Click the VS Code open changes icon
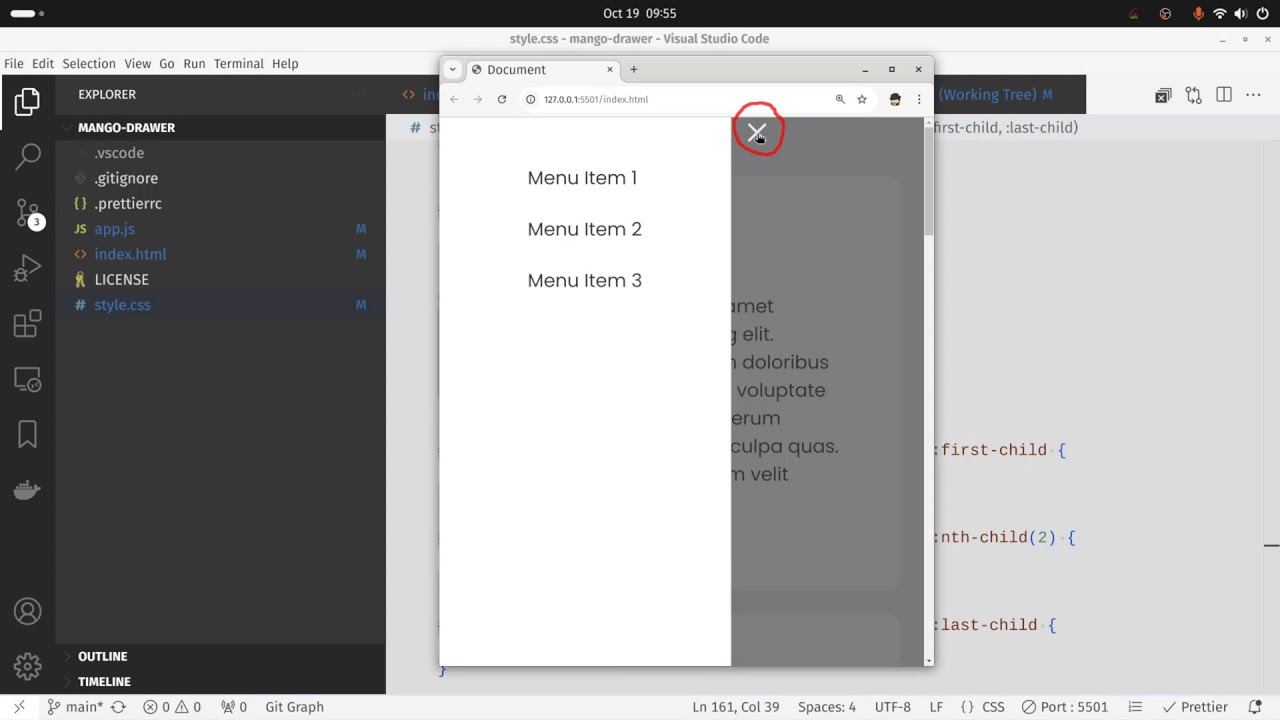 pyautogui.click(x=1162, y=95)
